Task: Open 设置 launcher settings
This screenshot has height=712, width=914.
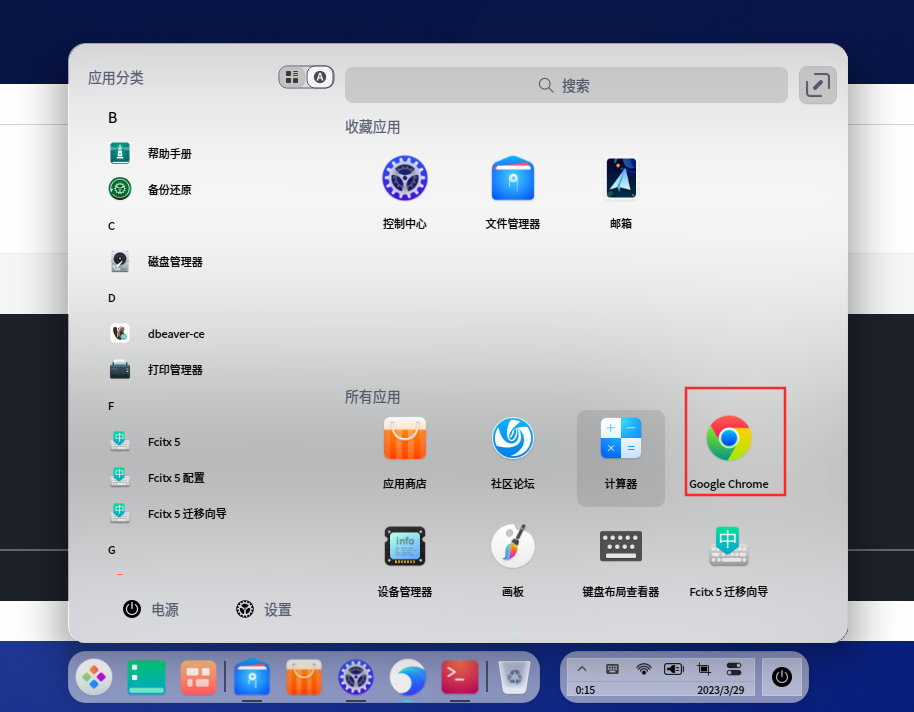Action: coord(263,609)
